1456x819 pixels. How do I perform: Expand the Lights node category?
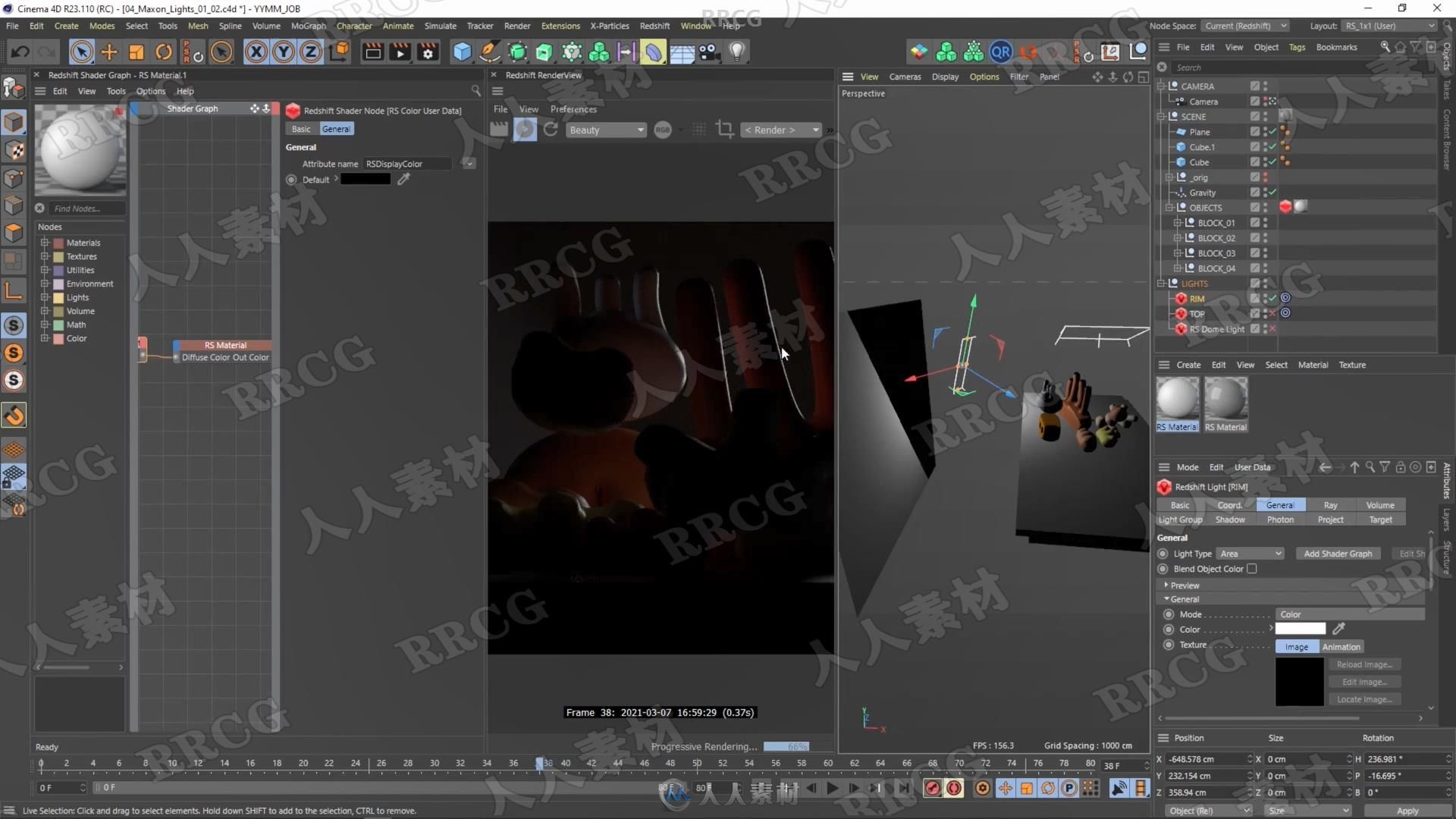pyautogui.click(x=45, y=297)
